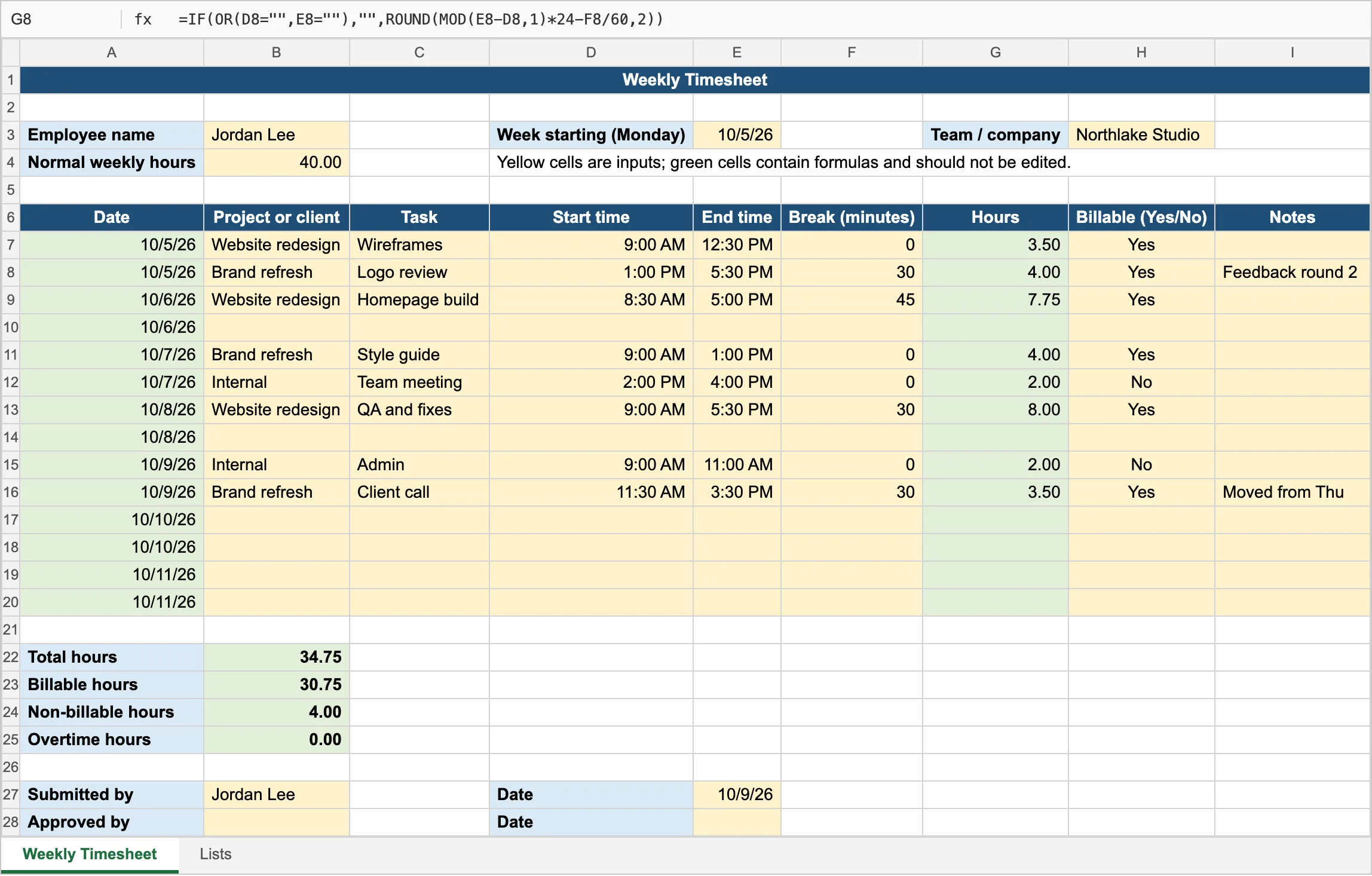Select the Project or client header cell
The height and width of the screenshot is (876, 1372).
[x=276, y=218]
